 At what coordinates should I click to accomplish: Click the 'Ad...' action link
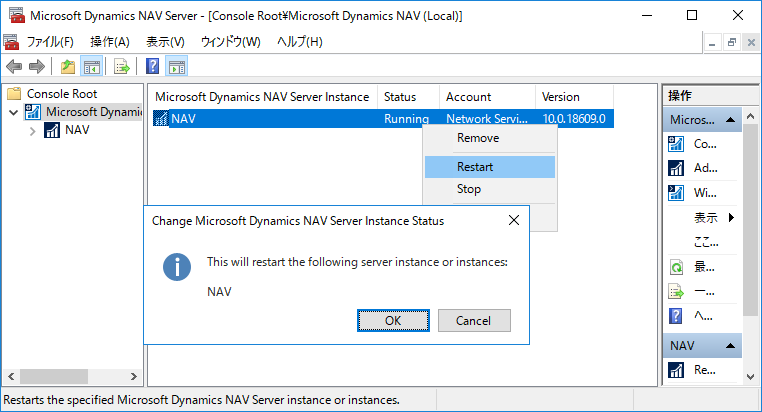point(706,168)
